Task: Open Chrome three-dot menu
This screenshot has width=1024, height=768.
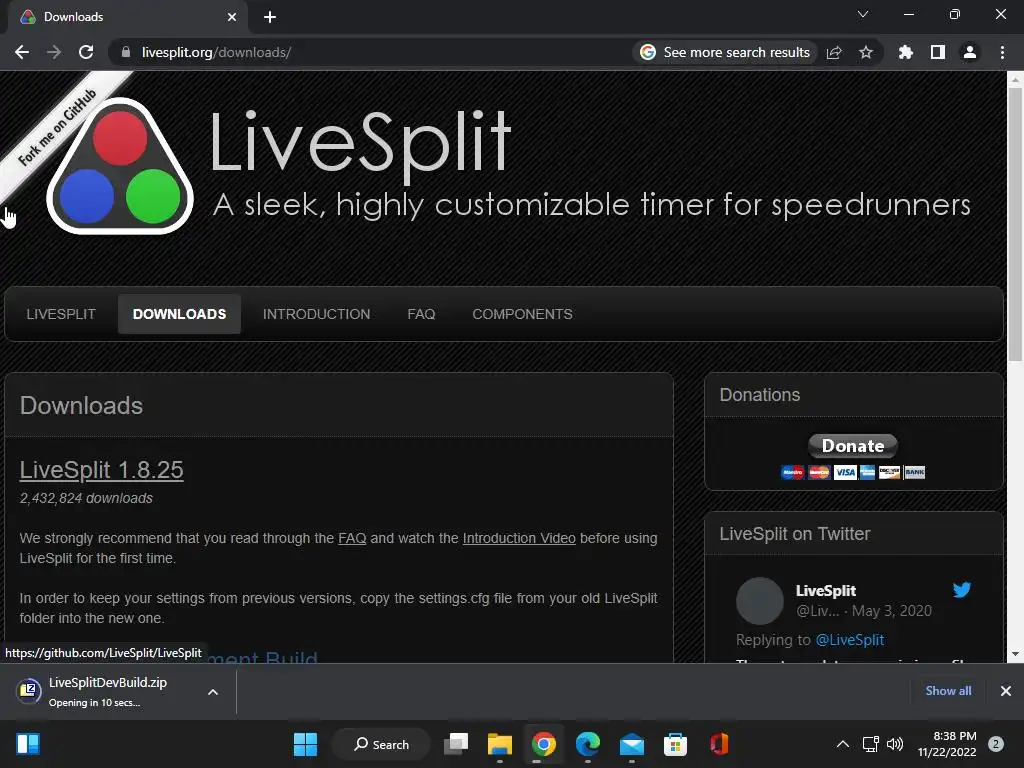Action: click(x=1002, y=52)
